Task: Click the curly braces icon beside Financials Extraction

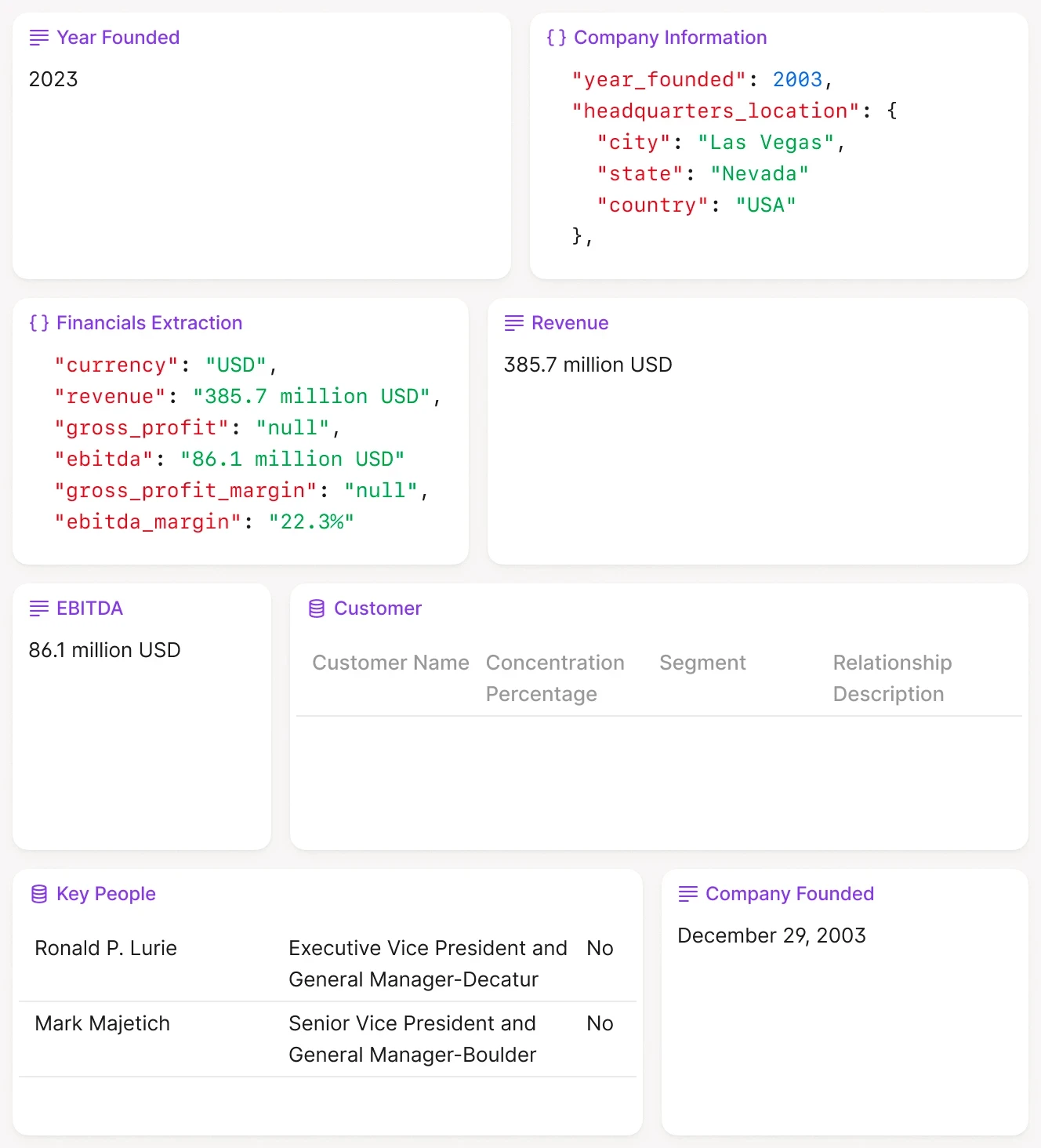Action: 38,323
